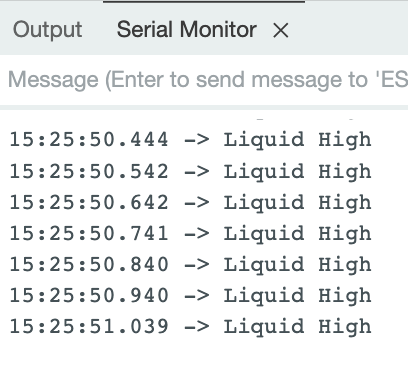Click timestamp 15:25:50.444 in the log
This screenshot has width=408, height=365.
pos(89,139)
